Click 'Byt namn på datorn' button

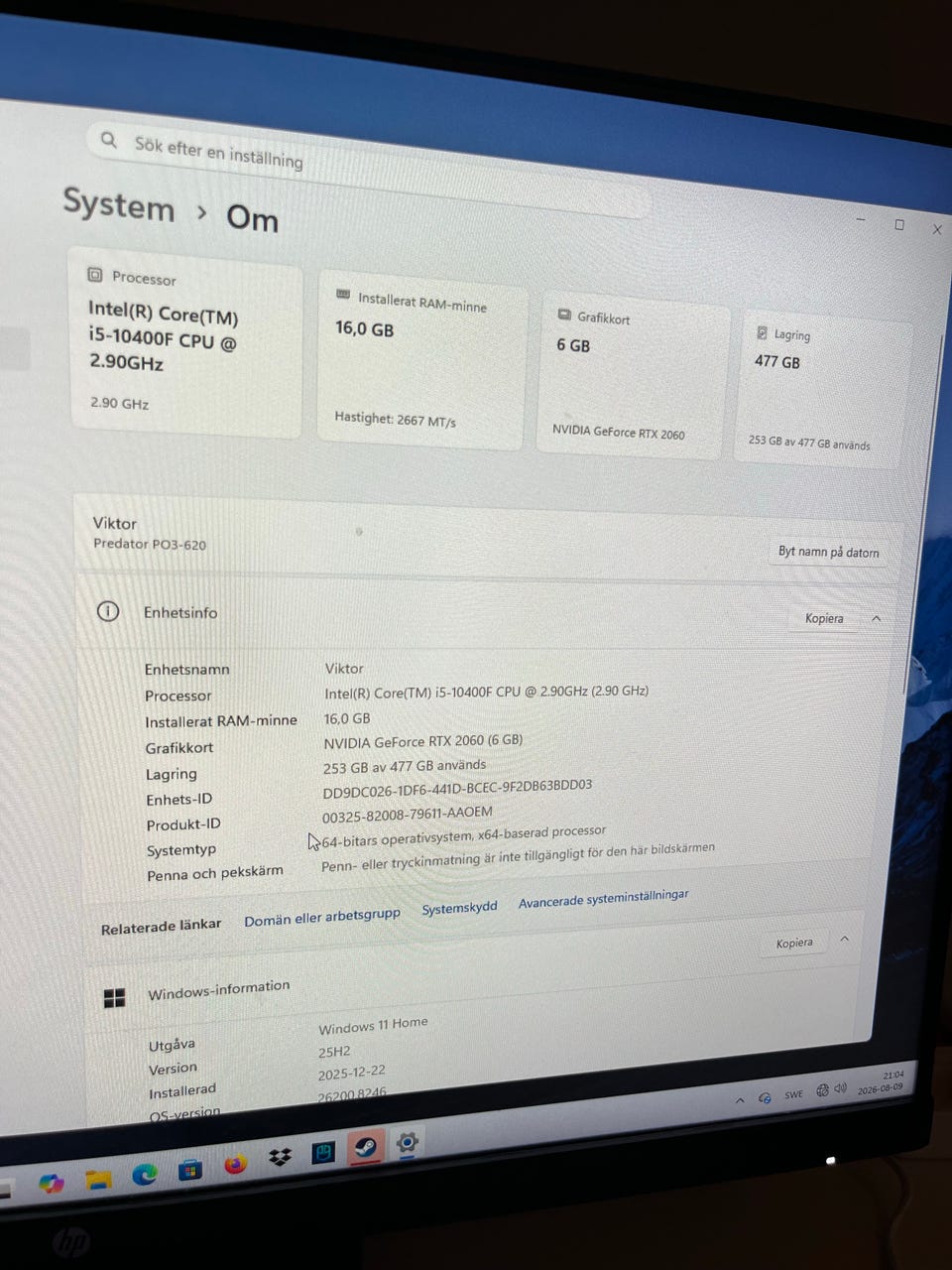pos(828,552)
